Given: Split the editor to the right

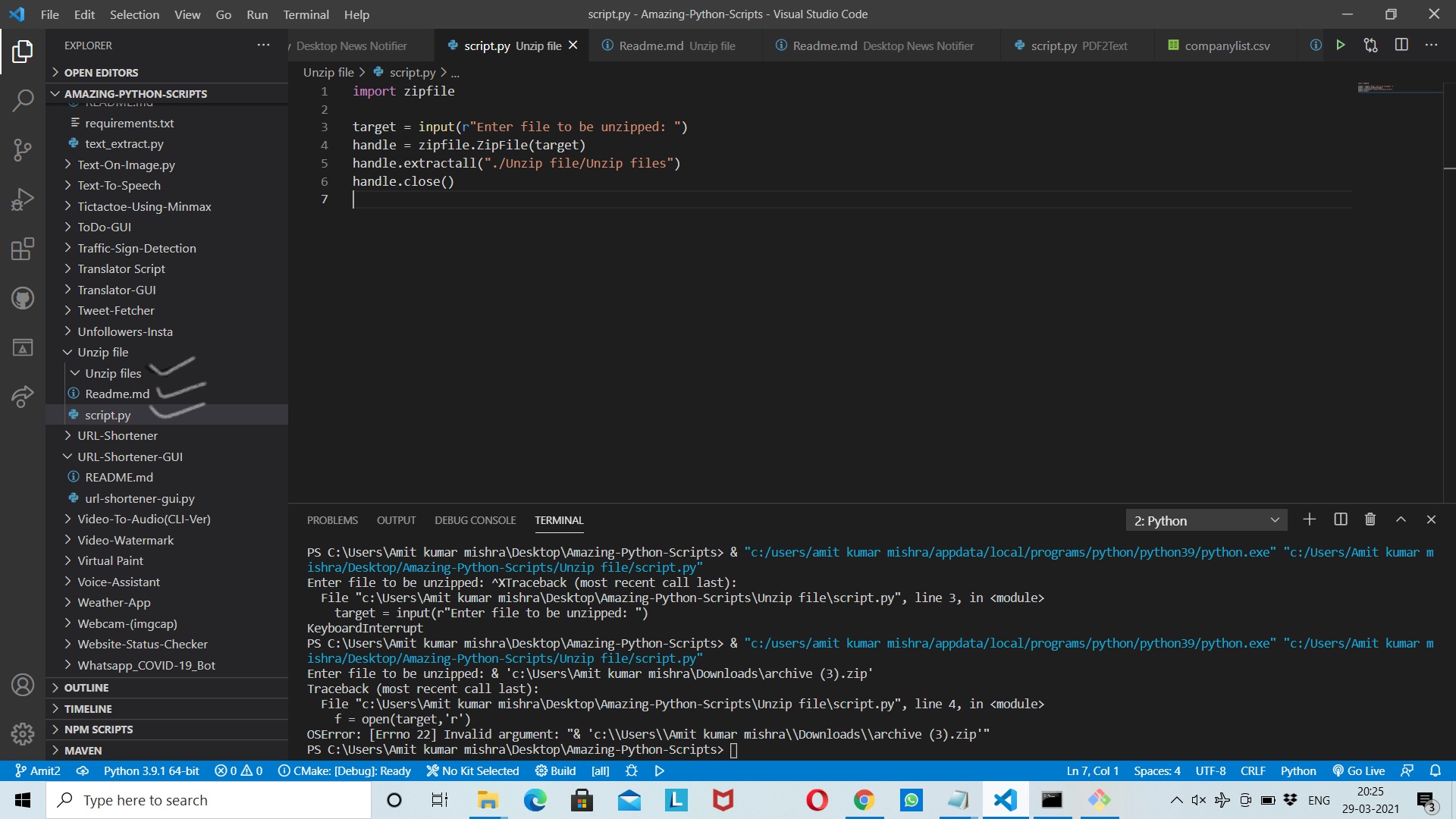Looking at the screenshot, I should pyautogui.click(x=1401, y=45).
